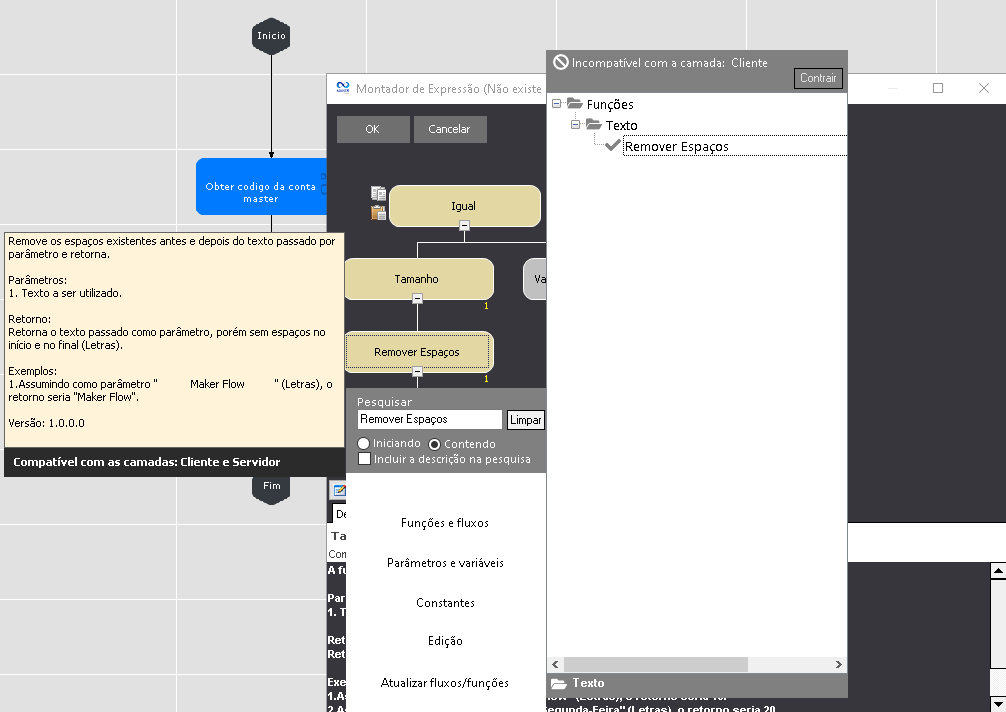1006x712 pixels.
Task: Open the Parâmetros e variáveis section
Action: coord(445,563)
